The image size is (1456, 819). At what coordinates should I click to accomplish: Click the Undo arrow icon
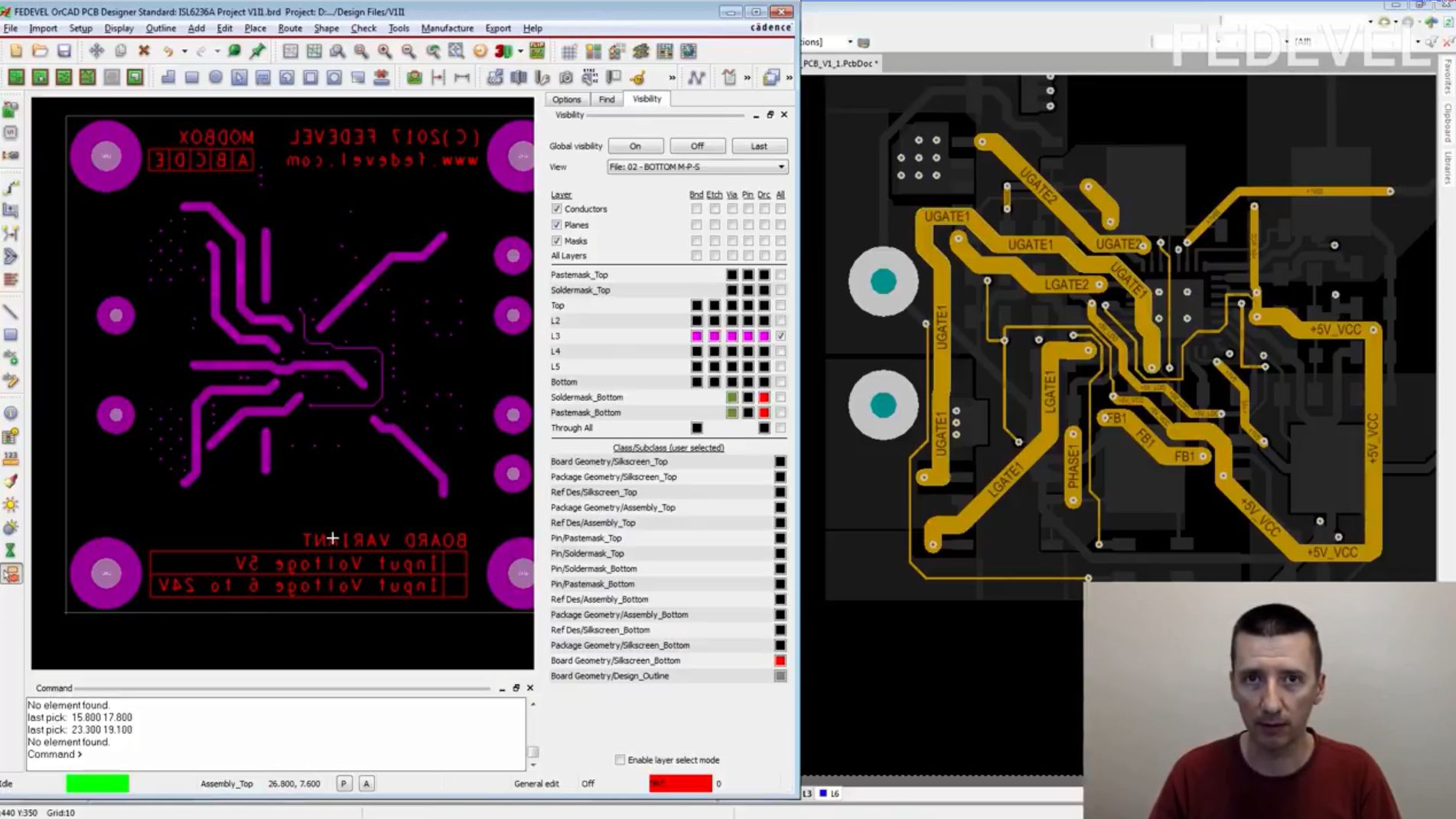(168, 51)
